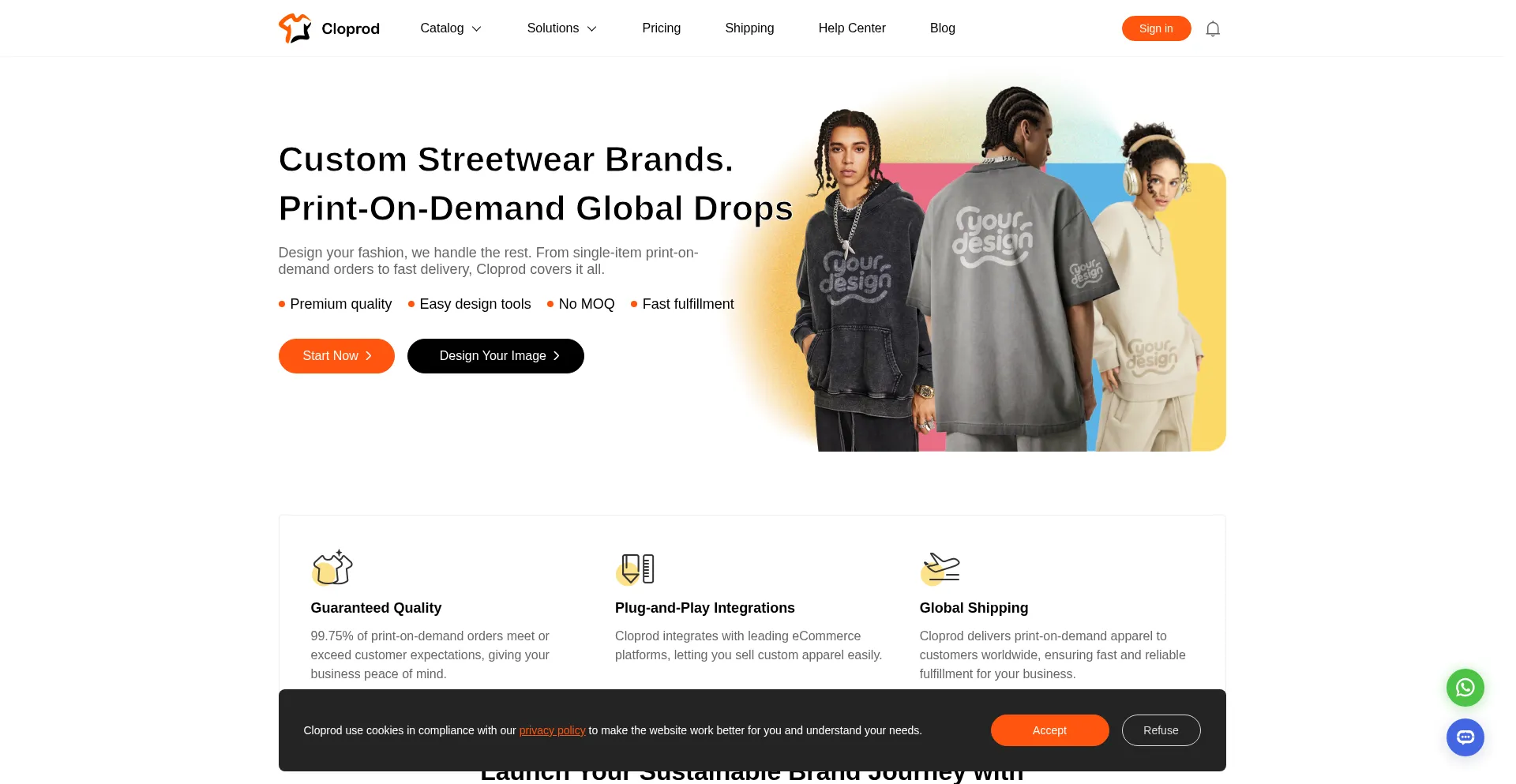Accept the cookies banner

click(1049, 730)
